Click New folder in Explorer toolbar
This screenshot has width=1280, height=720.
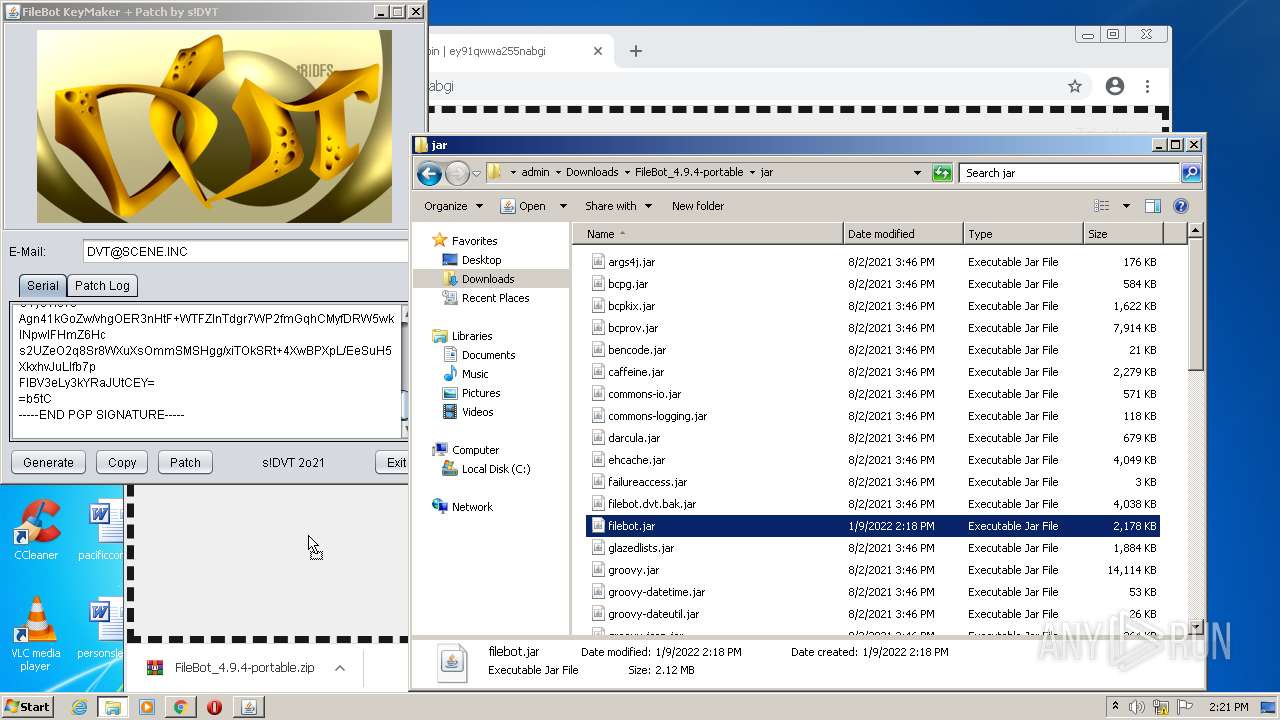click(x=698, y=206)
